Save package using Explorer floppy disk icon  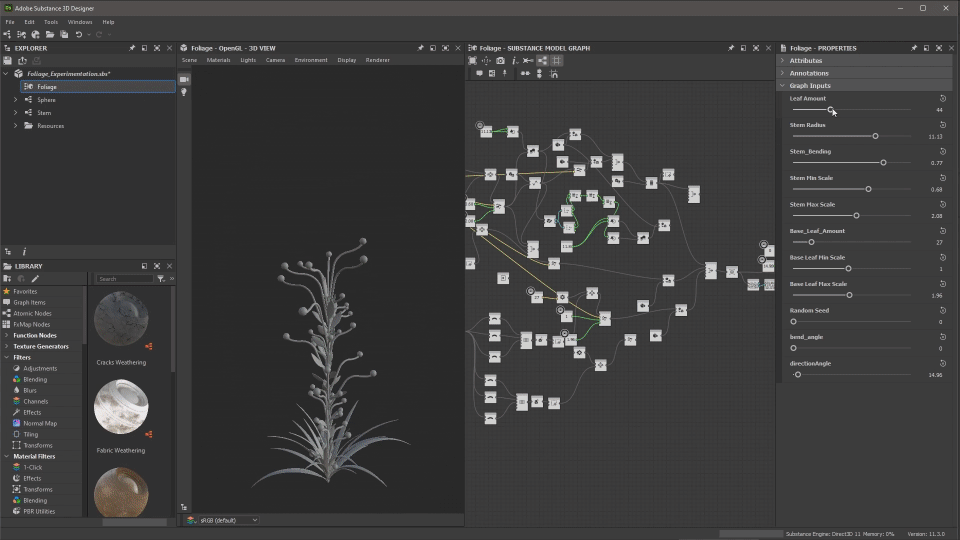click(x=7, y=61)
